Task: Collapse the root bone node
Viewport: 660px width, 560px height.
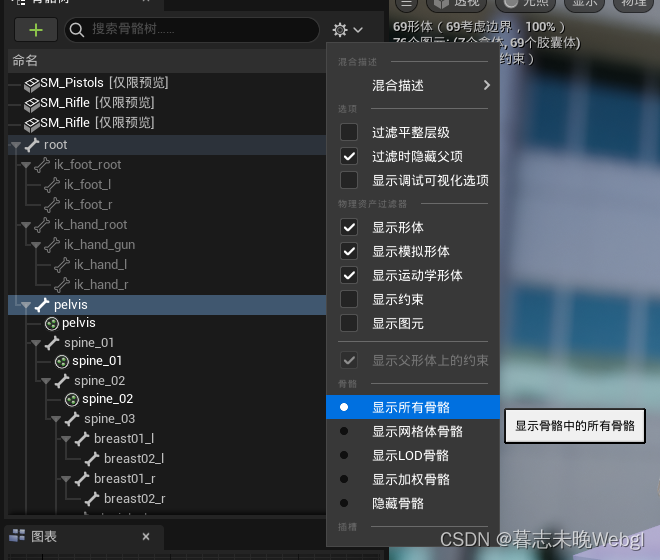Action: (x=16, y=145)
